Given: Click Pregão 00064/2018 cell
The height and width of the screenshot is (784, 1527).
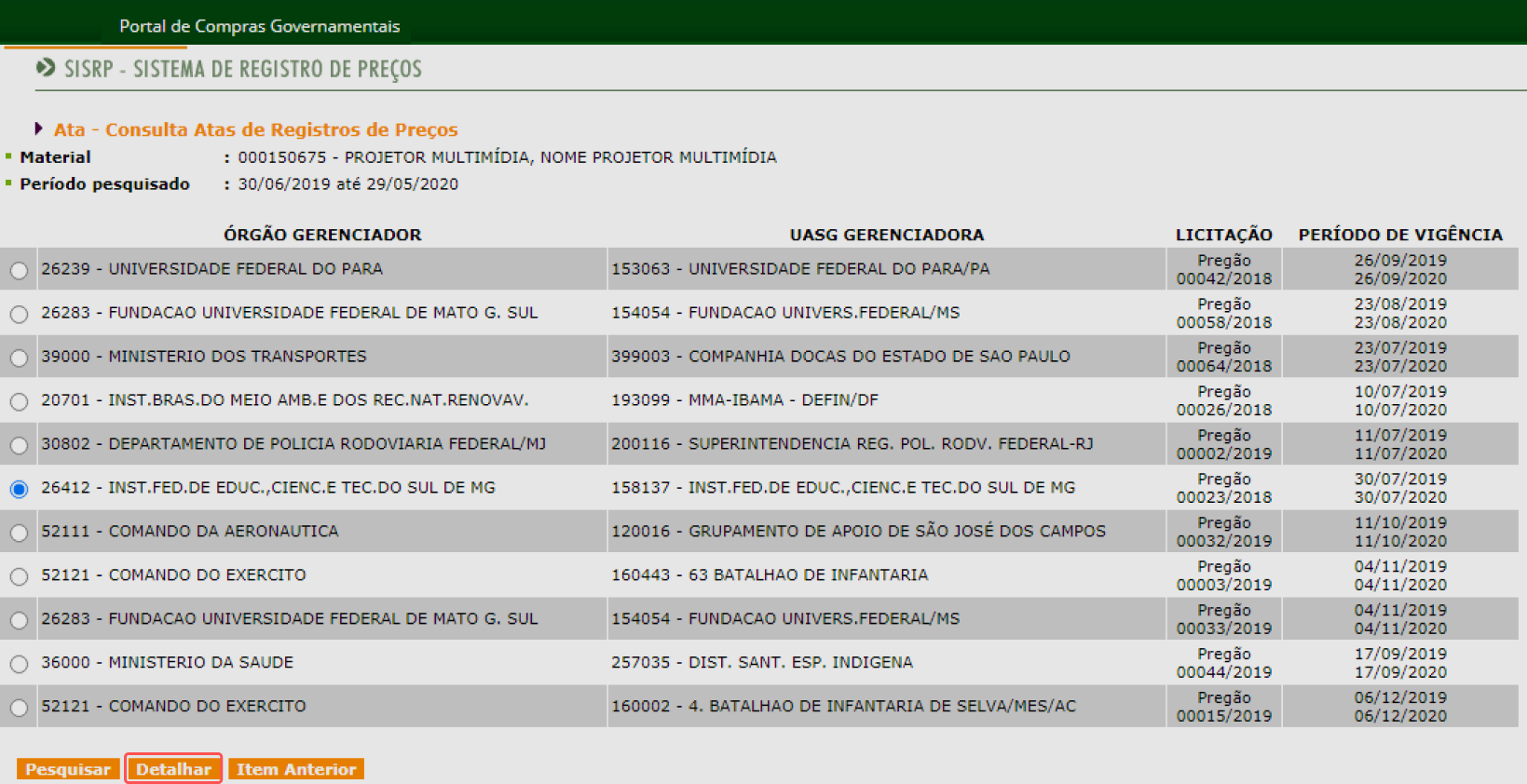Looking at the screenshot, I should pos(1224,357).
